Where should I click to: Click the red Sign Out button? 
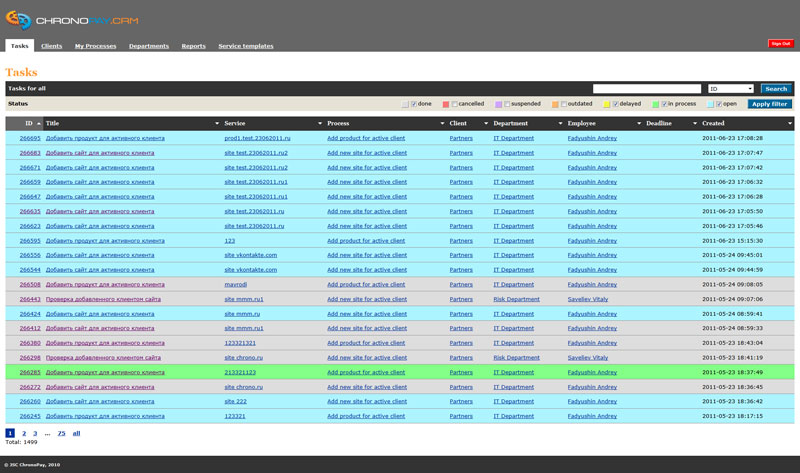781,44
